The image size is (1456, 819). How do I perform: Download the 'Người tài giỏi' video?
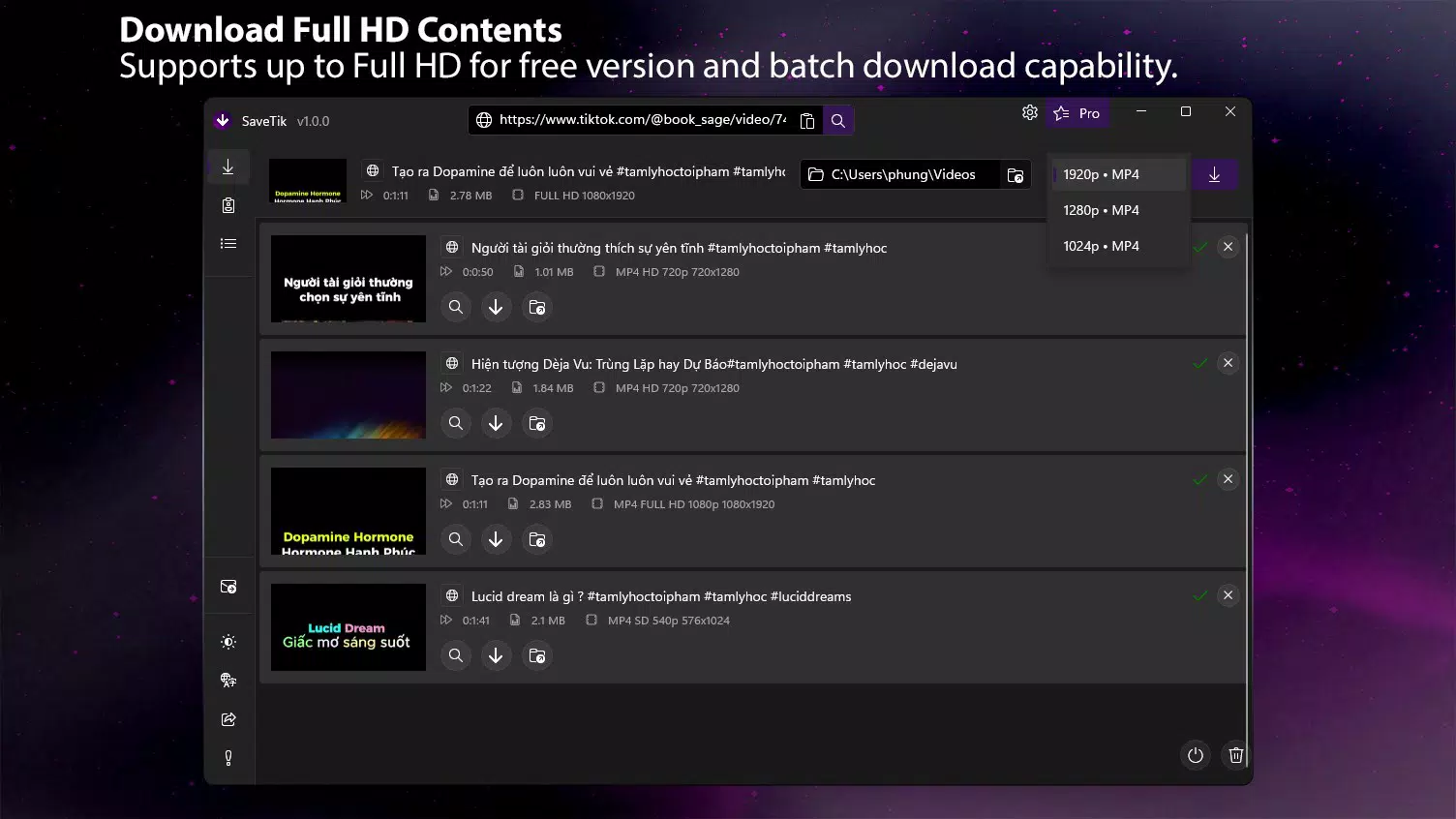[x=496, y=308]
